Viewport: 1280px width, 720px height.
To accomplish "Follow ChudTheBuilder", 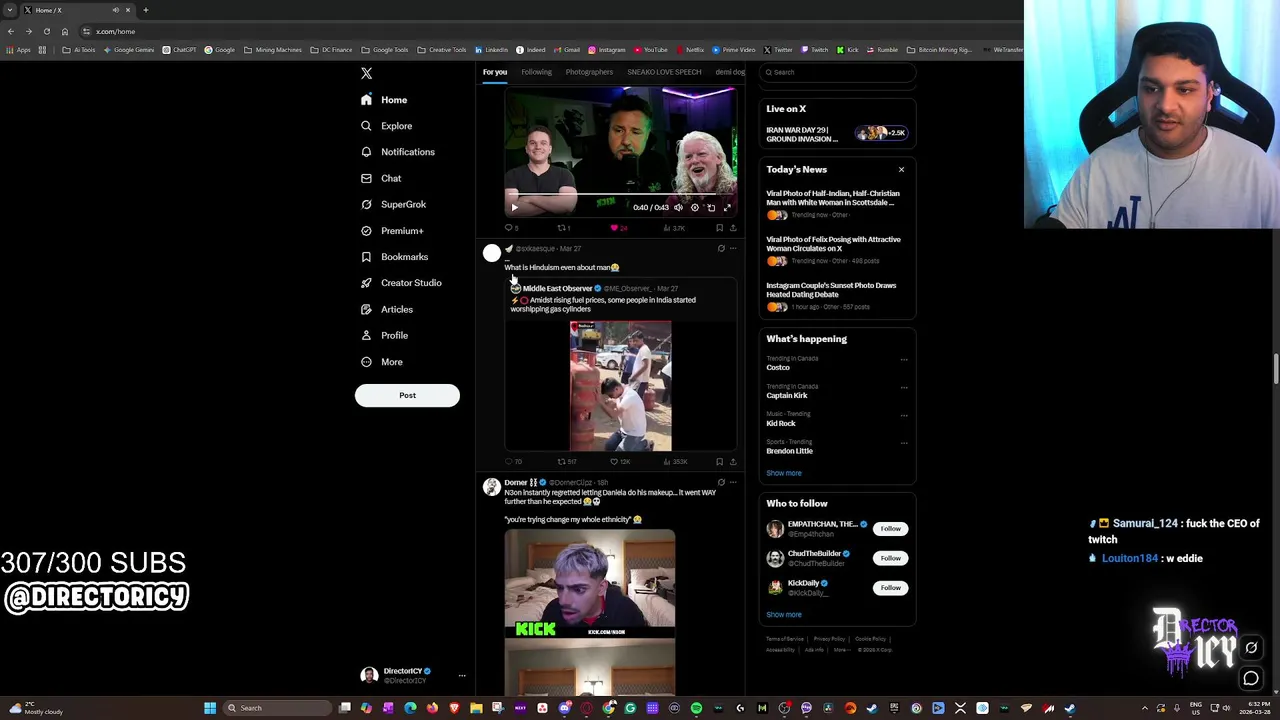I will [x=890, y=558].
